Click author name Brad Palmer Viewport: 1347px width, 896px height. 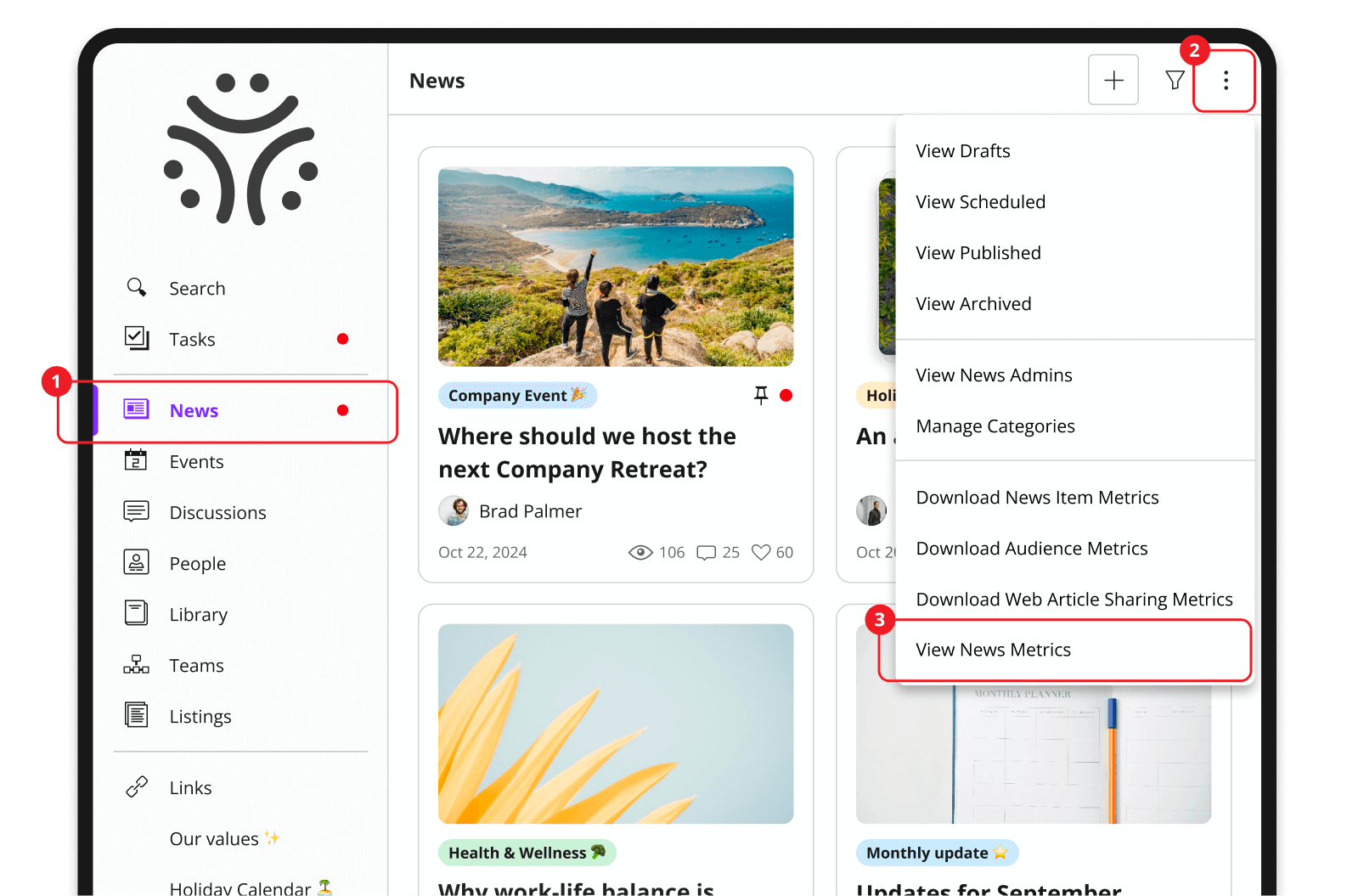point(530,511)
